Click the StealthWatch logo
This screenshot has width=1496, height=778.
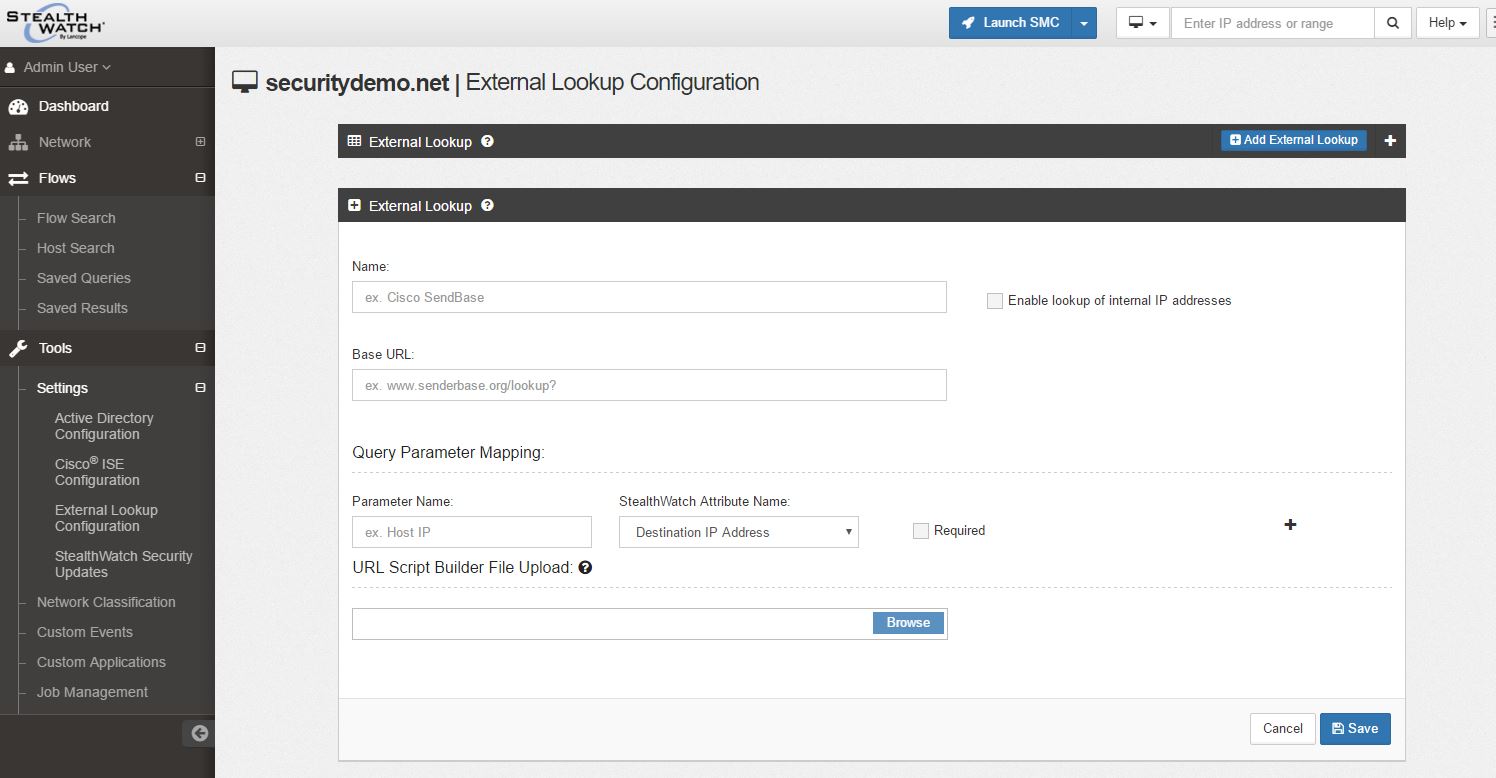[x=55, y=22]
